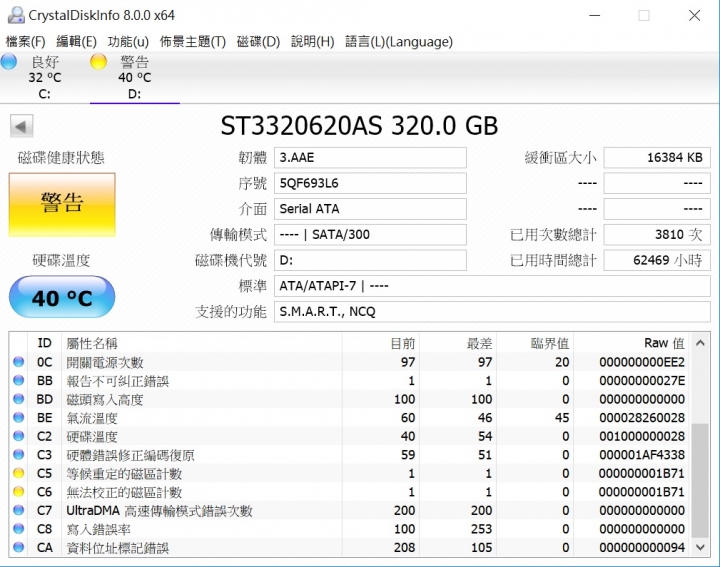Select the blue status icon for drive C:
This screenshot has height=567, width=720.
click(9, 62)
